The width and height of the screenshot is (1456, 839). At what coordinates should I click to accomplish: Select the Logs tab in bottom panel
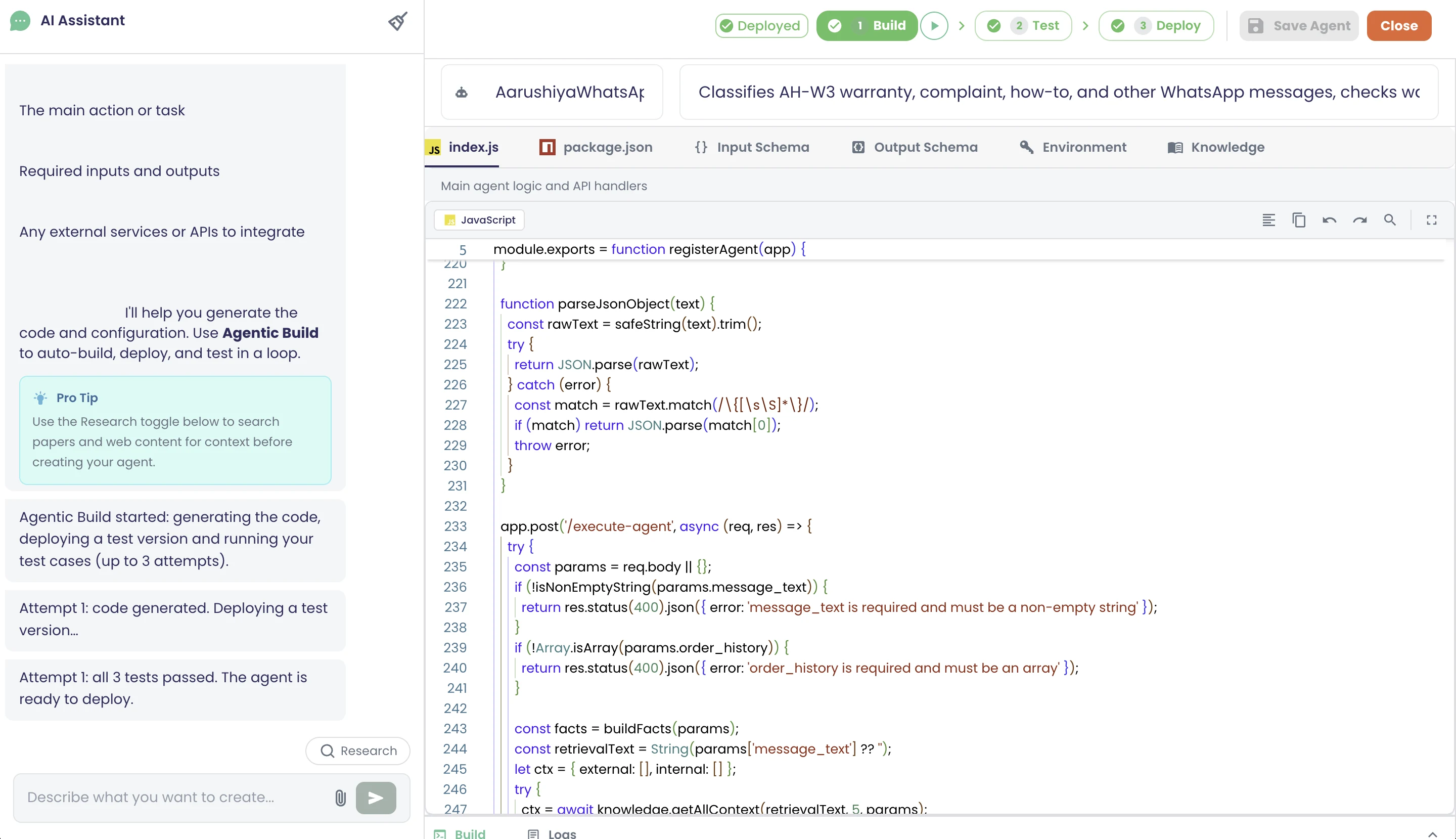[552, 833]
